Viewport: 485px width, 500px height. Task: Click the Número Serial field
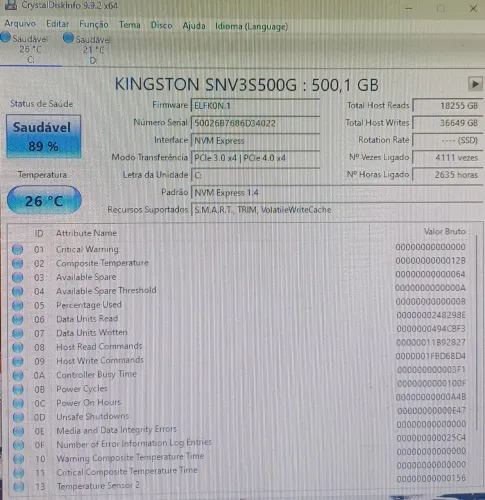pyautogui.click(x=255, y=123)
